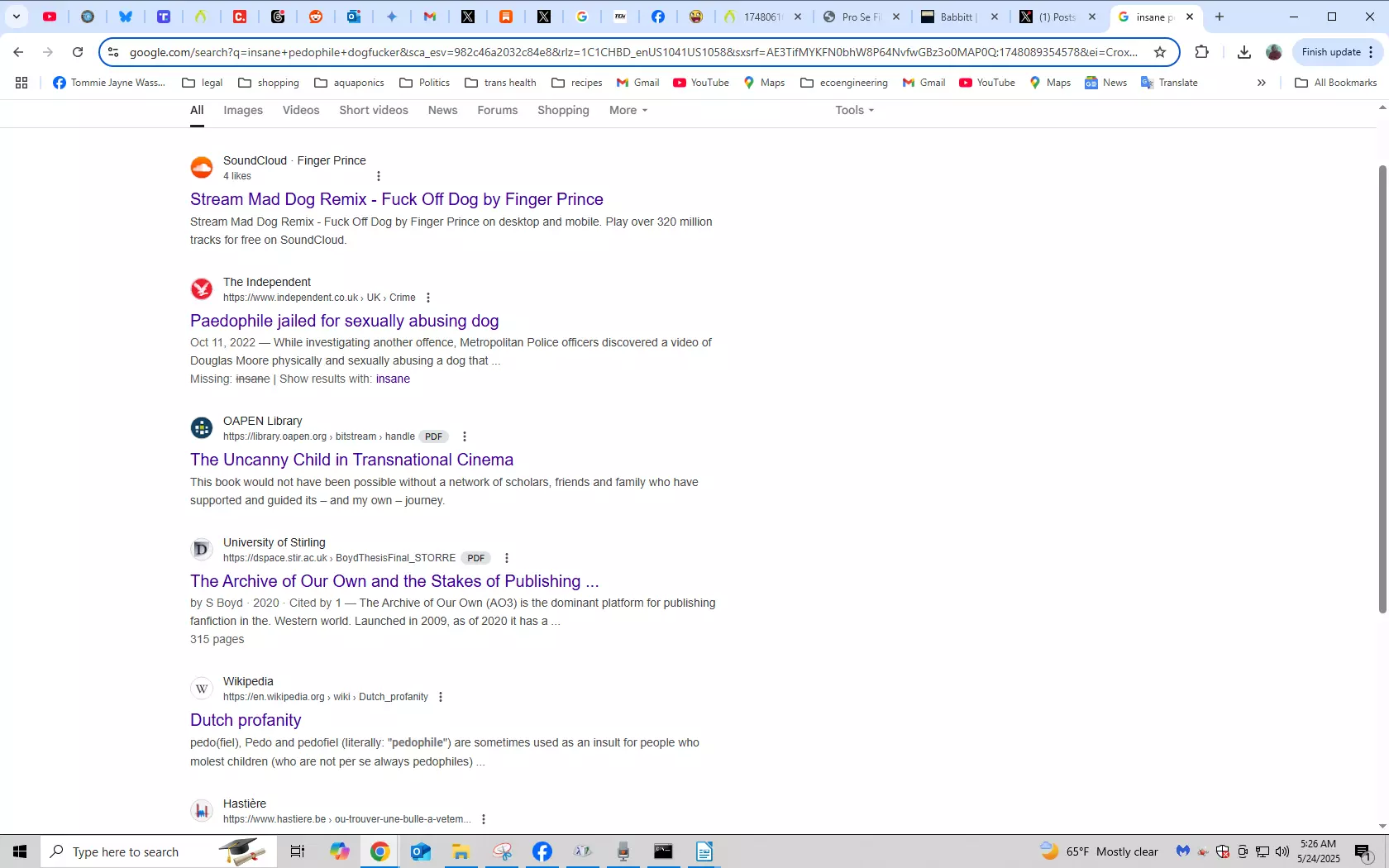
Task: Click the Finish update button
Action: point(1337,52)
